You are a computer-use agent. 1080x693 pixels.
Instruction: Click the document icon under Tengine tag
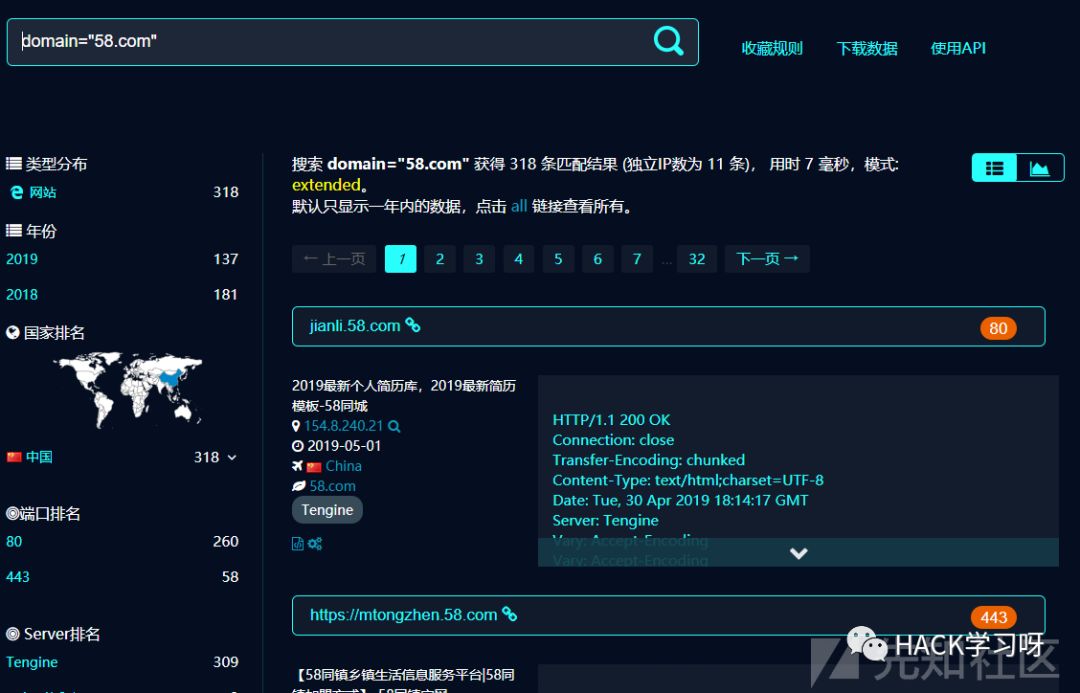point(298,544)
